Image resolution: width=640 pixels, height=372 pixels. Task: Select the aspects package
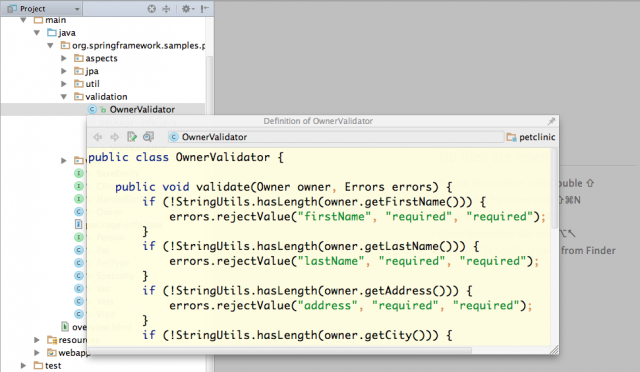103,58
